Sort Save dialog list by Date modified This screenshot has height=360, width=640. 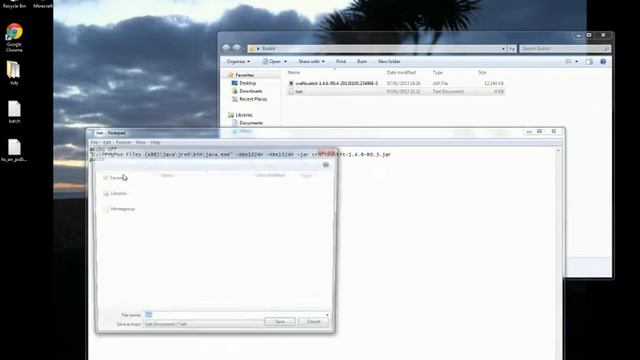270,176
